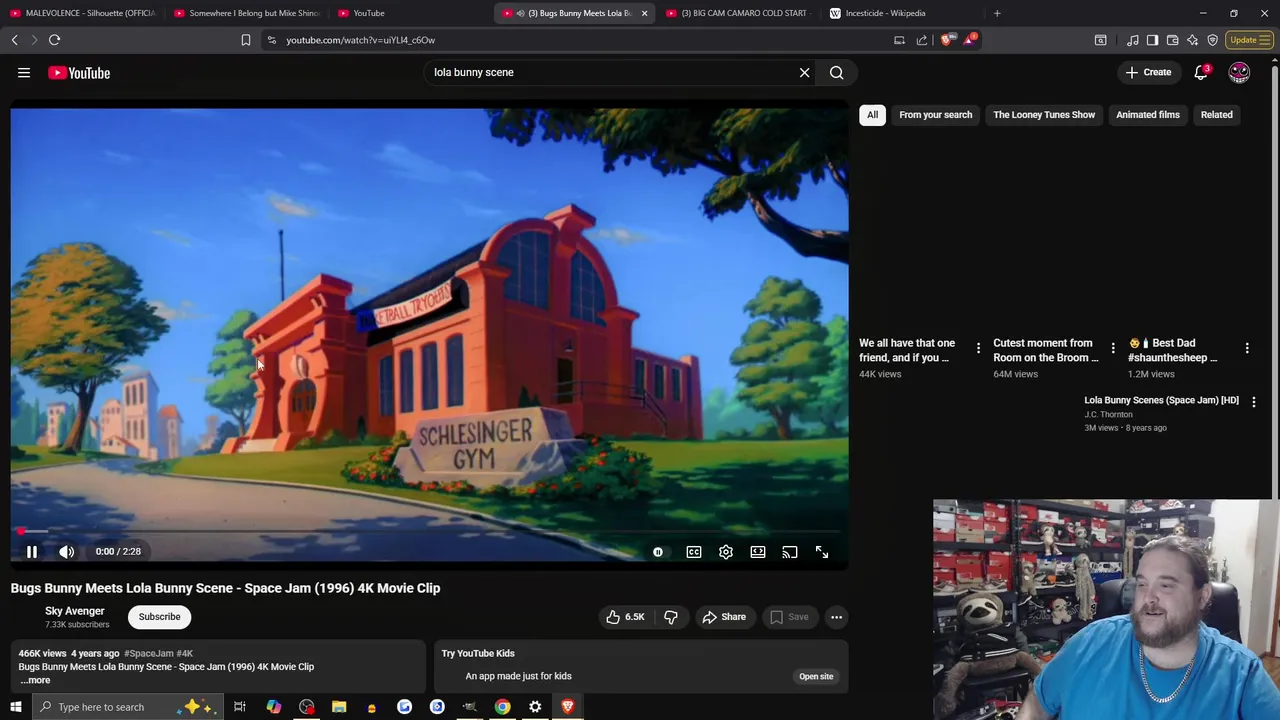Dislike the video with thumbs-down icon
The width and height of the screenshot is (1280, 720).
coord(671,617)
